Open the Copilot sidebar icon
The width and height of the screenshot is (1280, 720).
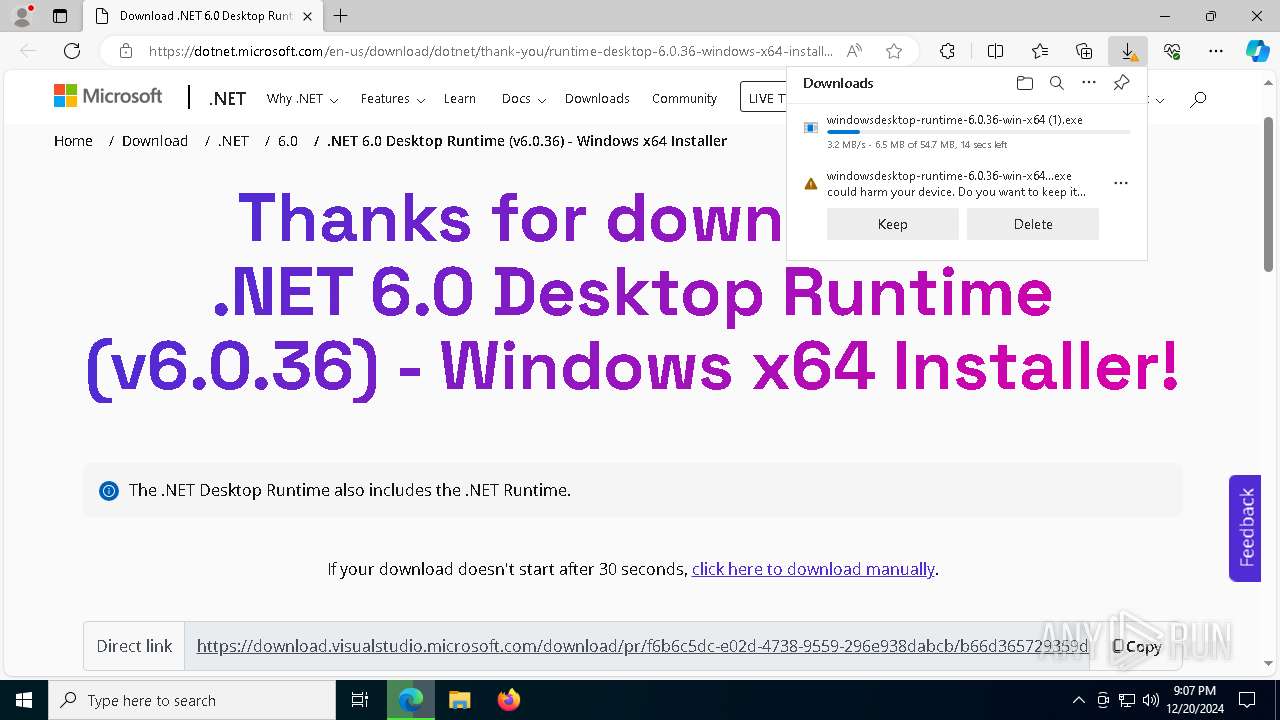1257,51
